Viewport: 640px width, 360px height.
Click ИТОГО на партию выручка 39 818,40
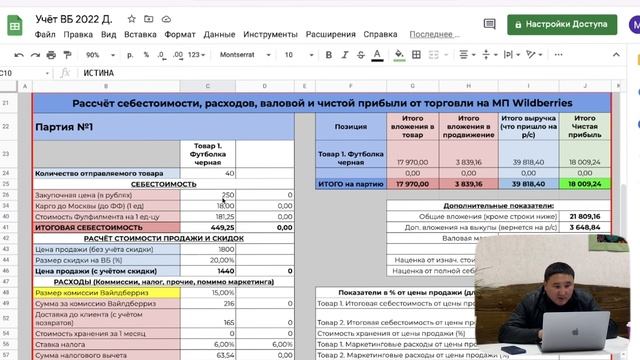point(529,184)
